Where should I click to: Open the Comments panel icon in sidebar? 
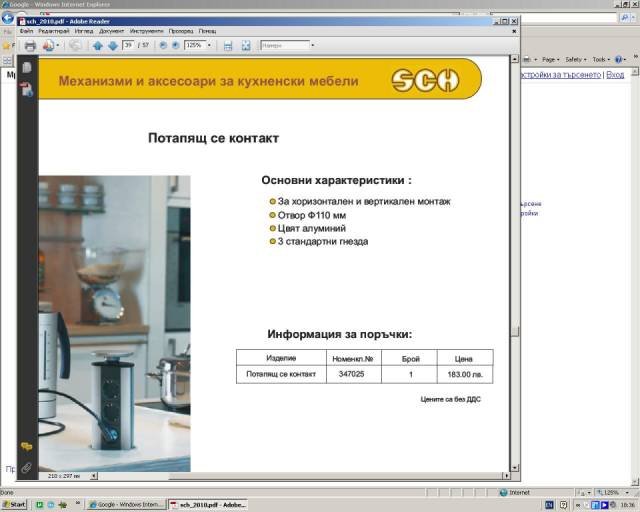(27, 445)
